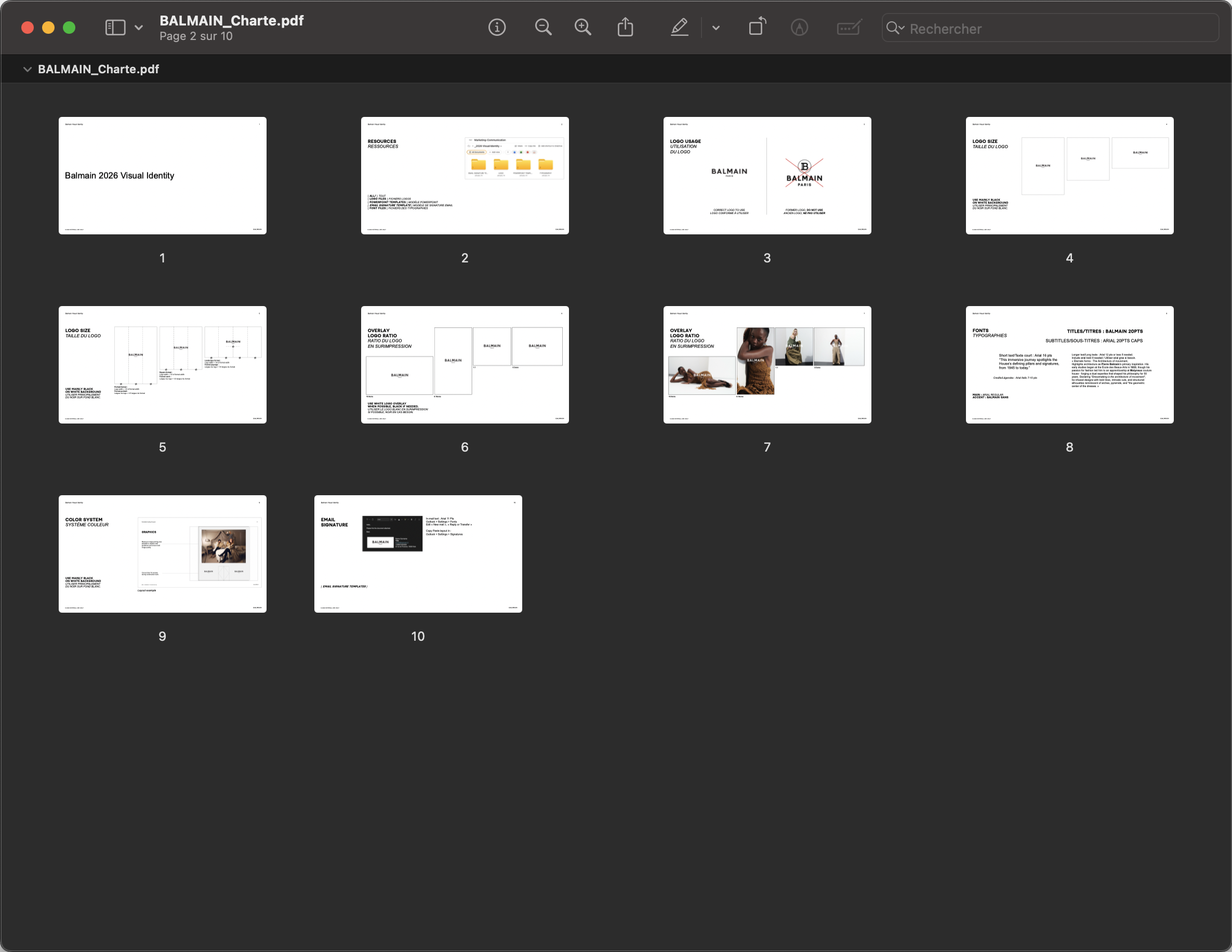Zoom in on the document
The image size is (1232, 952).
coord(582,28)
